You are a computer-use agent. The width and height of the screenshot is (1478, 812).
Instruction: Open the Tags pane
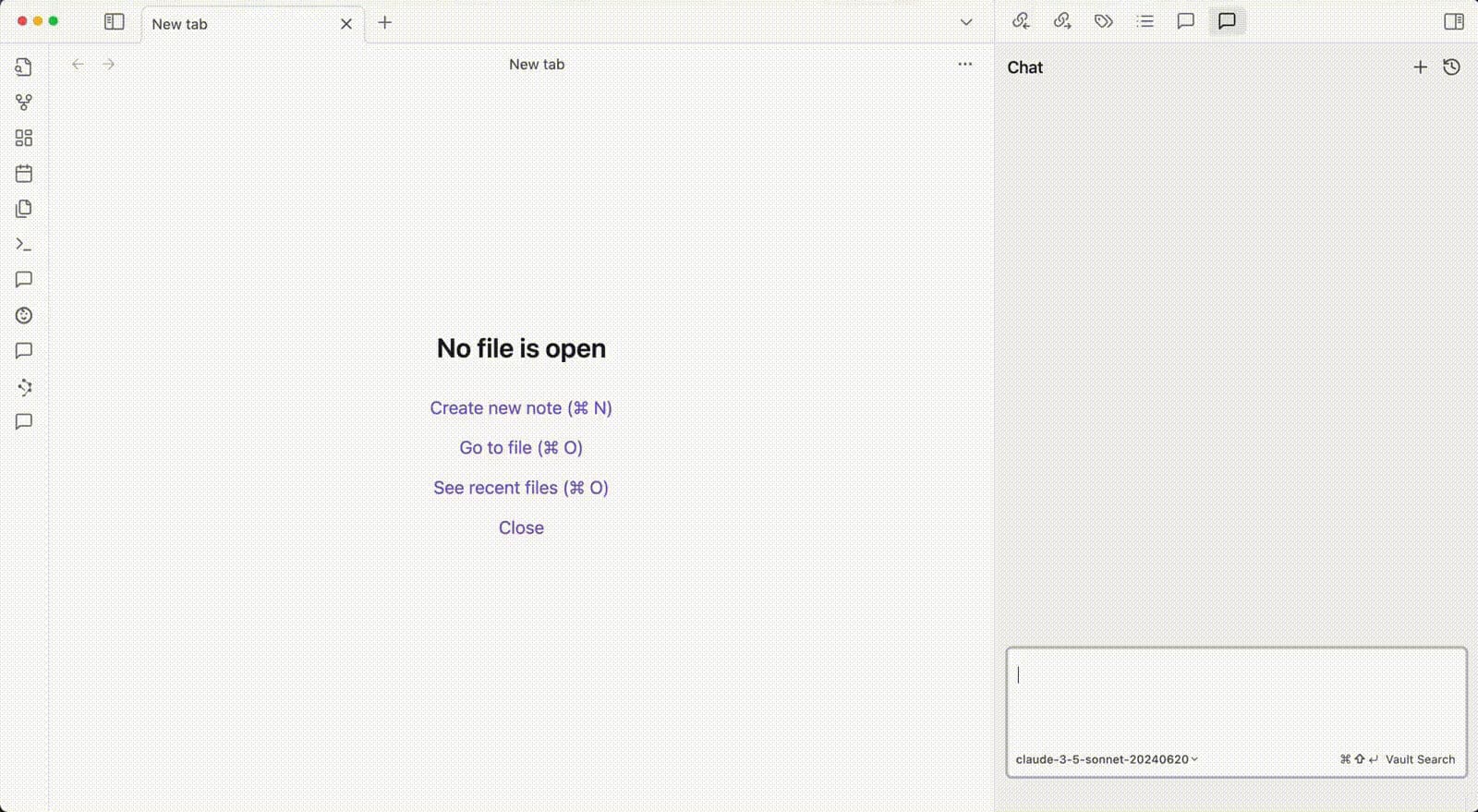(x=1104, y=21)
